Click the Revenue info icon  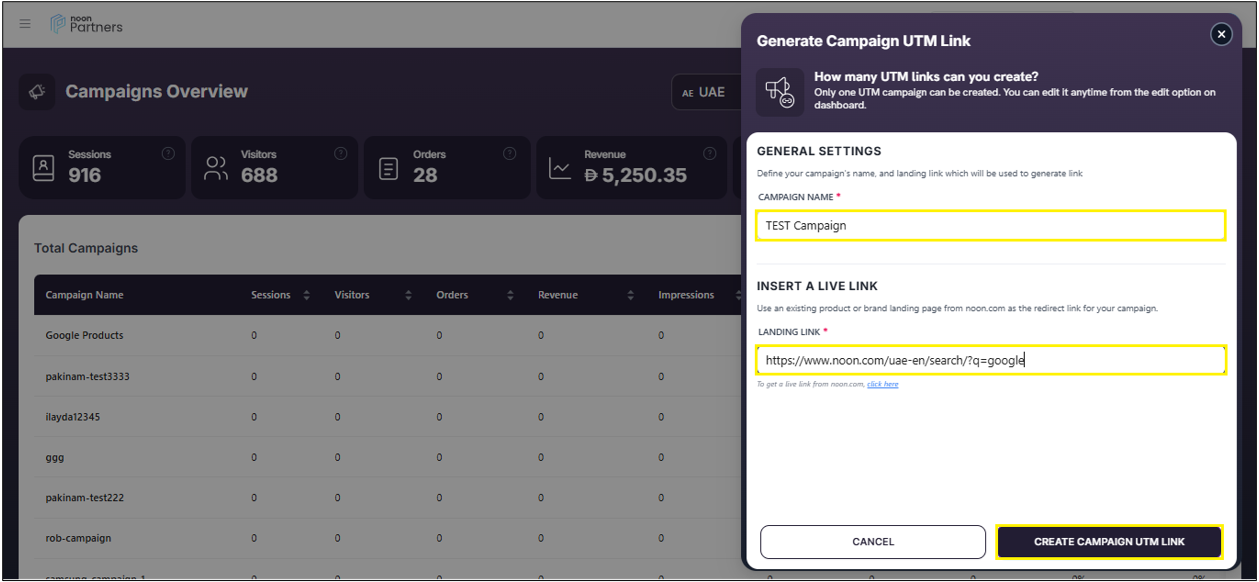709,154
